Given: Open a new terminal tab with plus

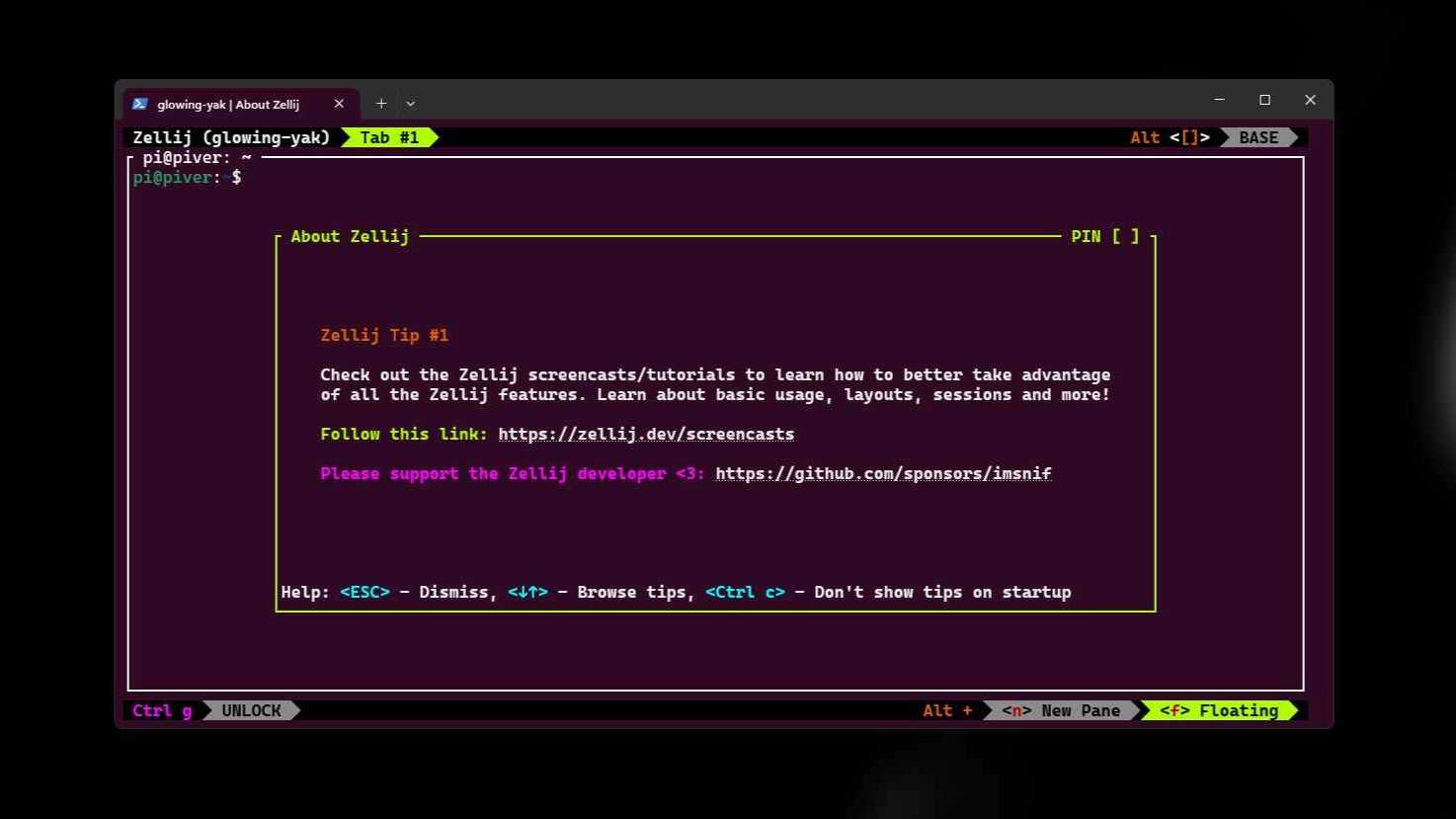Looking at the screenshot, I should (x=381, y=104).
